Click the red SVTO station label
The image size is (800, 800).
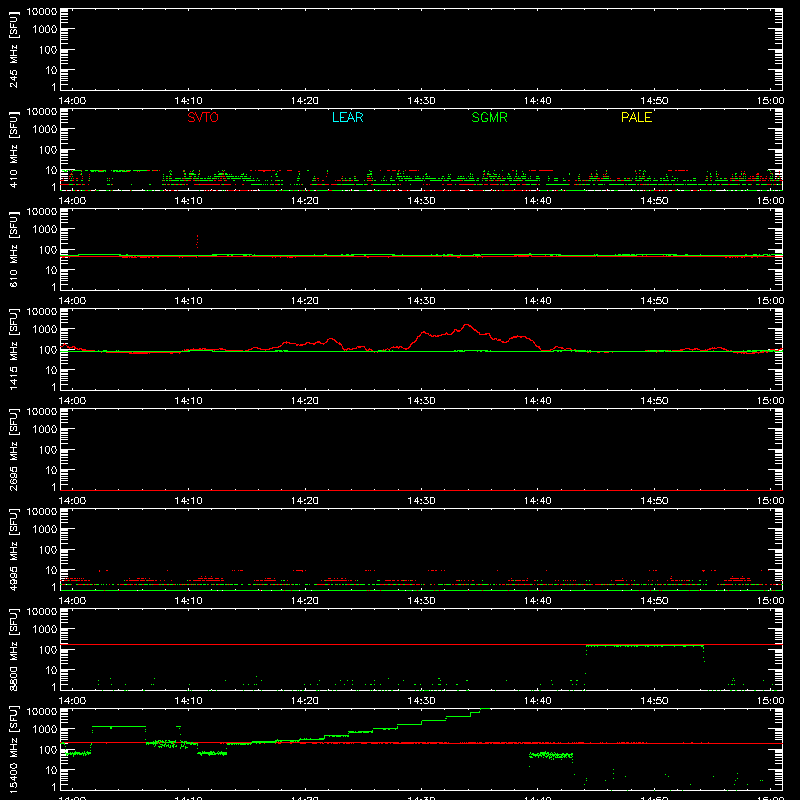point(203,117)
